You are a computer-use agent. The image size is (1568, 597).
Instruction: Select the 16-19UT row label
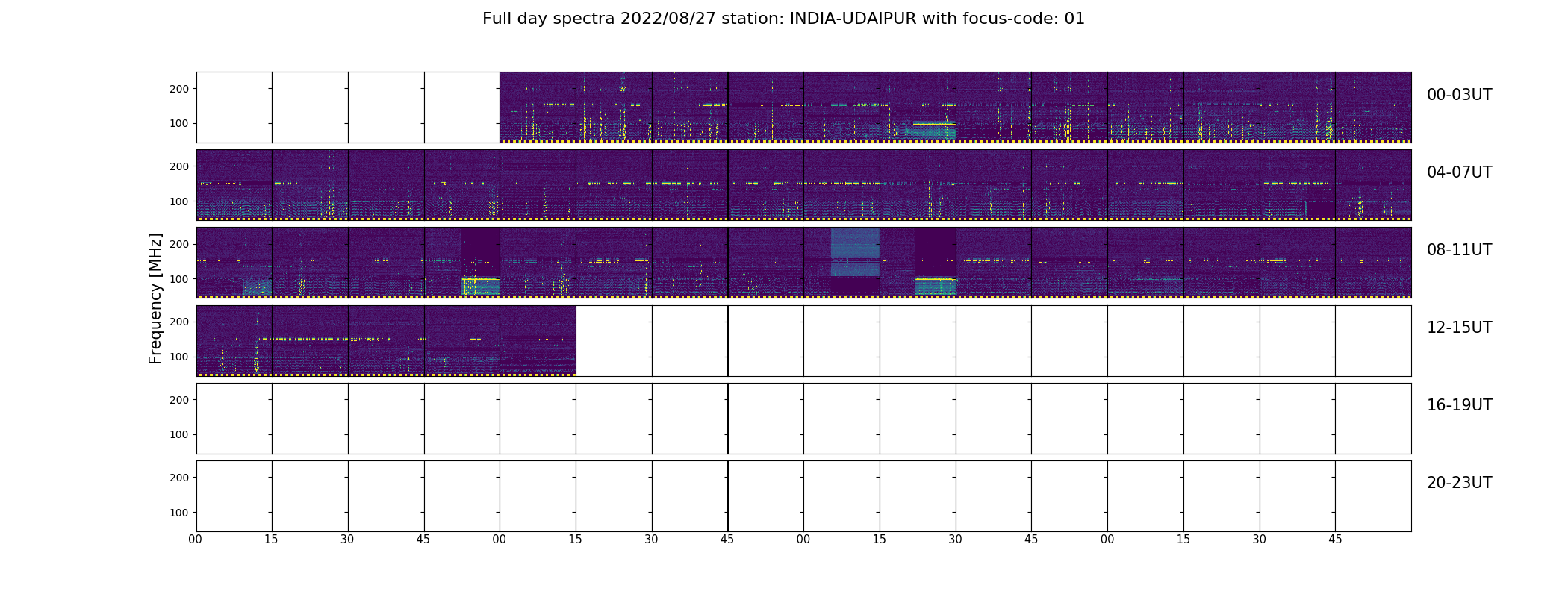(1459, 405)
